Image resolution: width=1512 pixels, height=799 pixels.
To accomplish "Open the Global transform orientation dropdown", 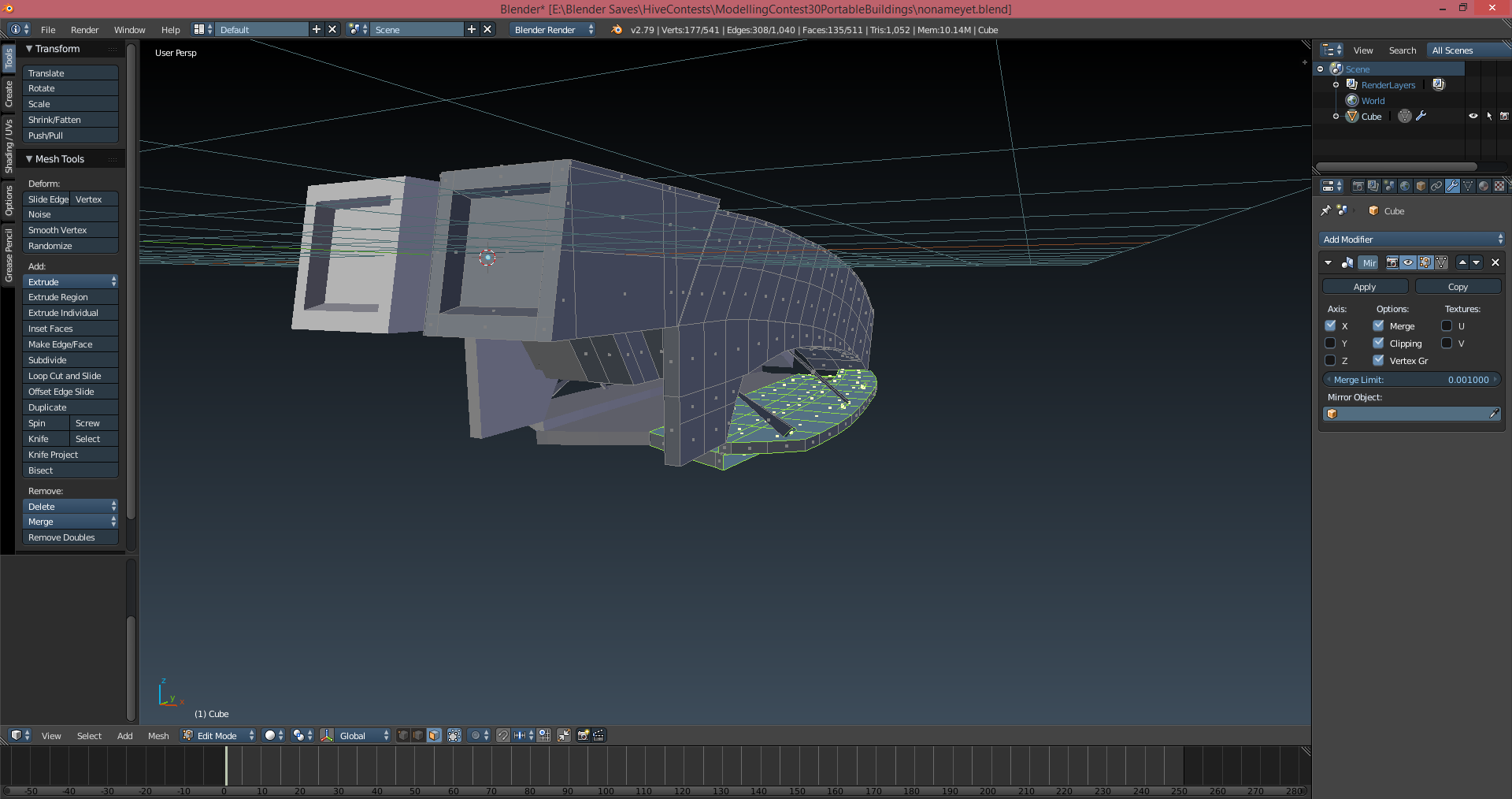I will click(364, 735).
